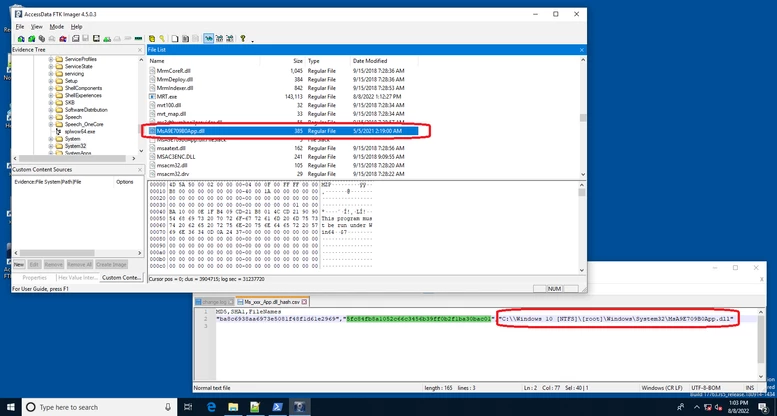The height and width of the screenshot is (416, 777).
Task: Expand the System32 tree node
Action: point(51,146)
